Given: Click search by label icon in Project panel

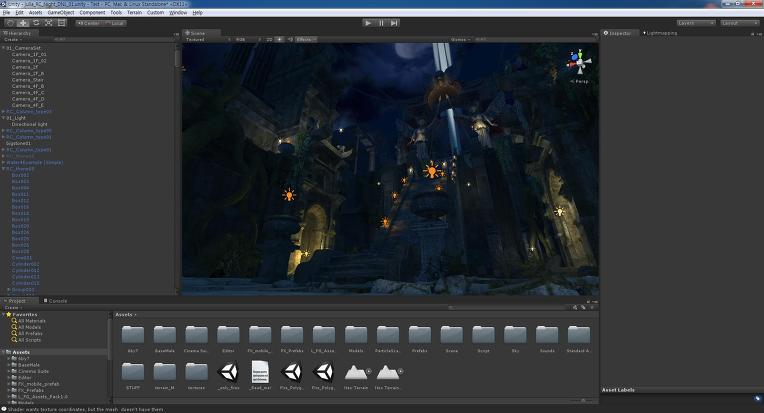Looking at the screenshot, I should pyautogui.click(x=583, y=307).
